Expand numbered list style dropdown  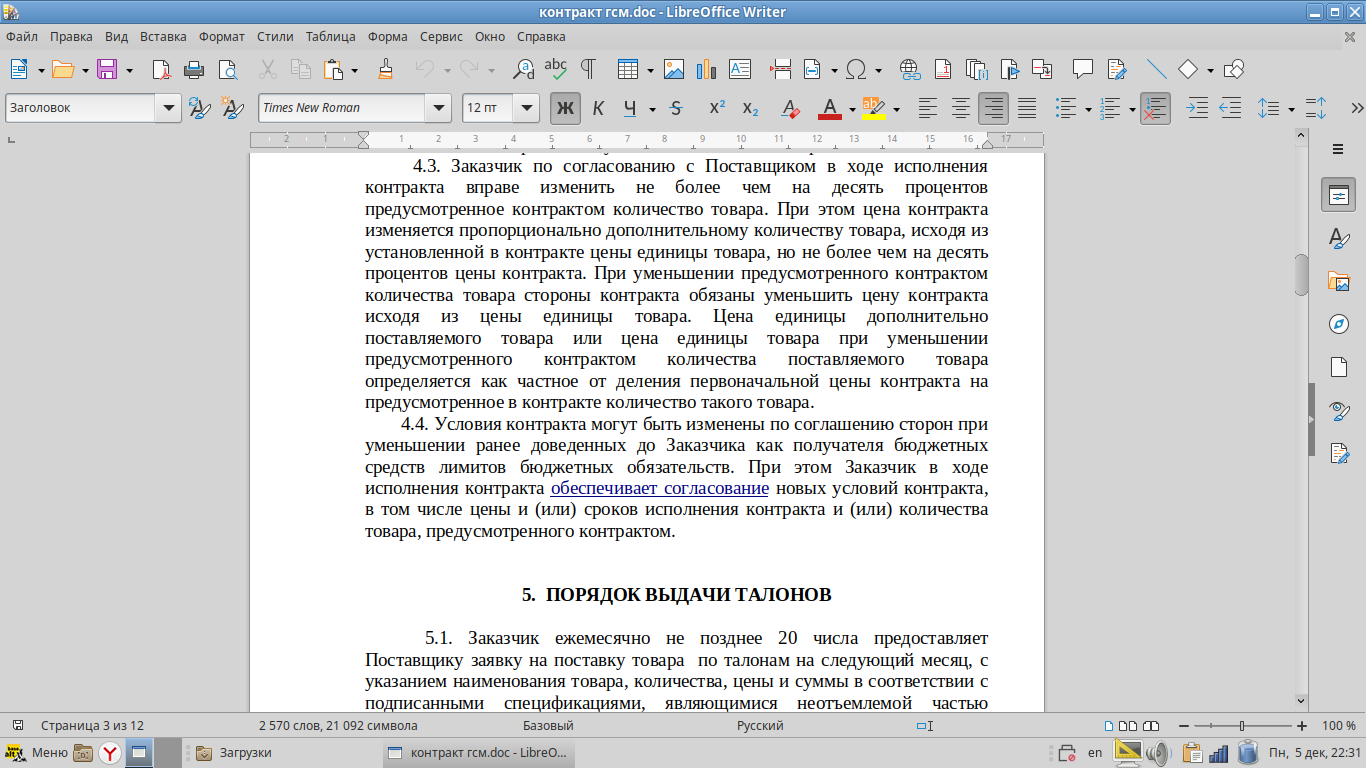1131,109
